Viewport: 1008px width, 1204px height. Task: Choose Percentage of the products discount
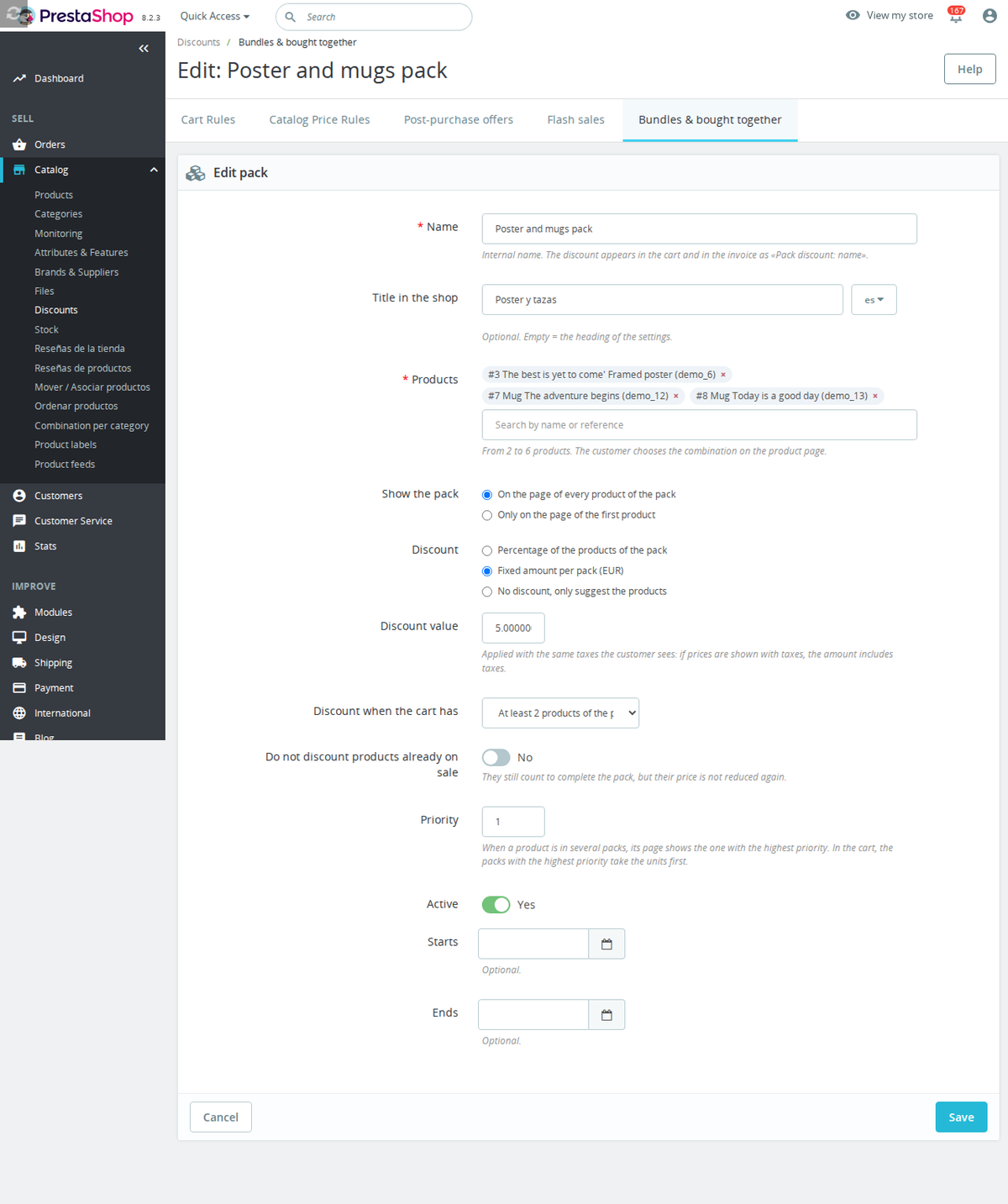pos(487,550)
